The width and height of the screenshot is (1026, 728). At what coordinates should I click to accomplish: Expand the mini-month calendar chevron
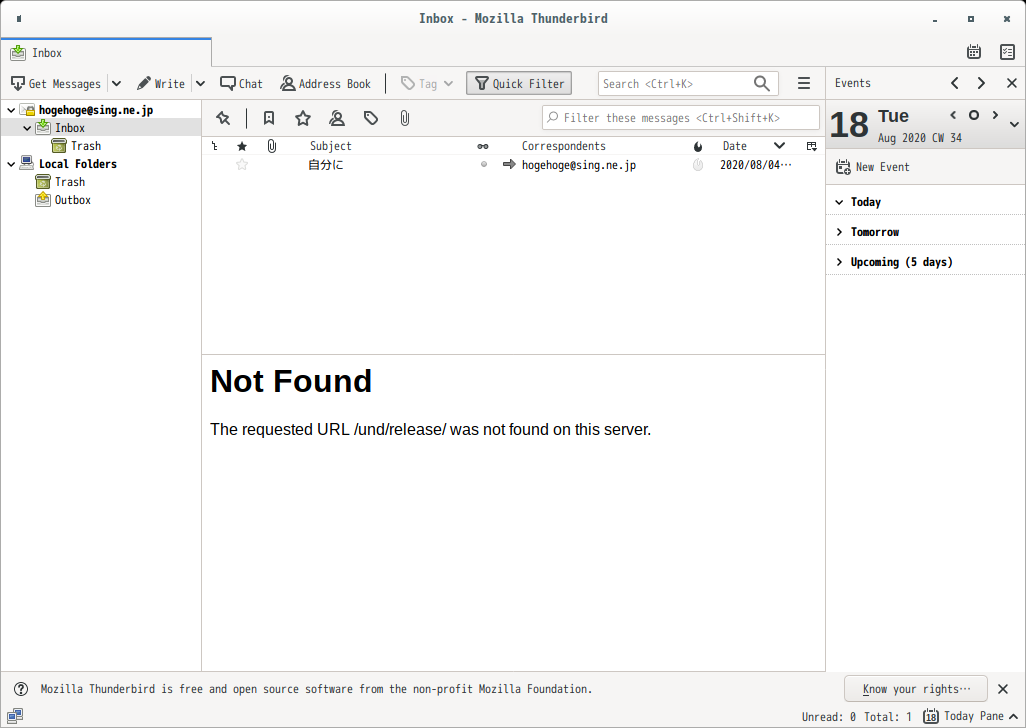[x=1014, y=124]
